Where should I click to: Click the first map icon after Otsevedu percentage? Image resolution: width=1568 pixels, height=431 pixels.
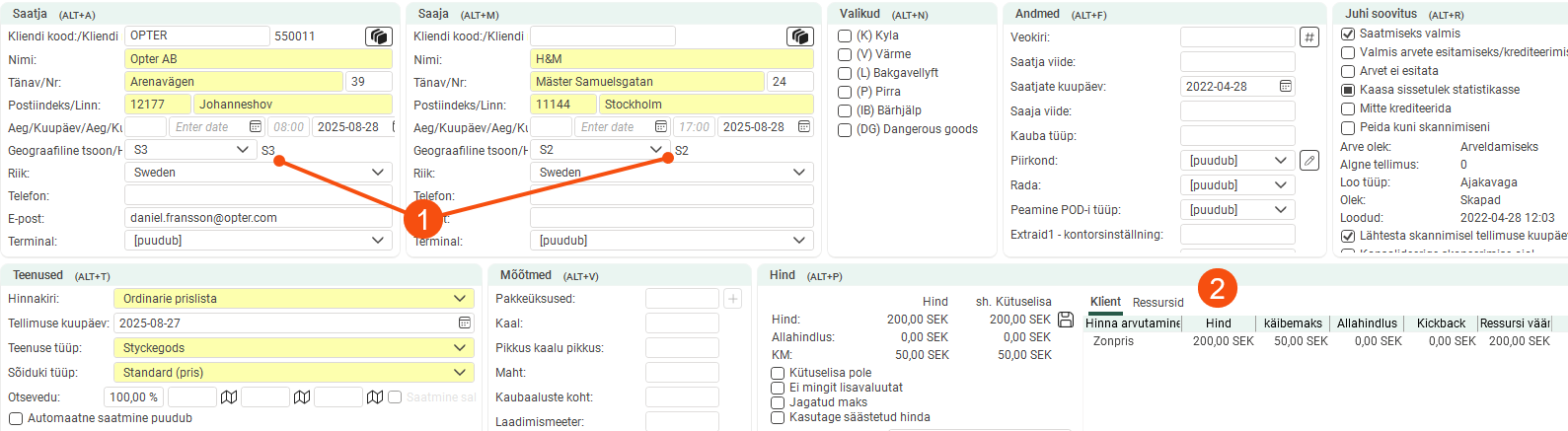coord(229,397)
